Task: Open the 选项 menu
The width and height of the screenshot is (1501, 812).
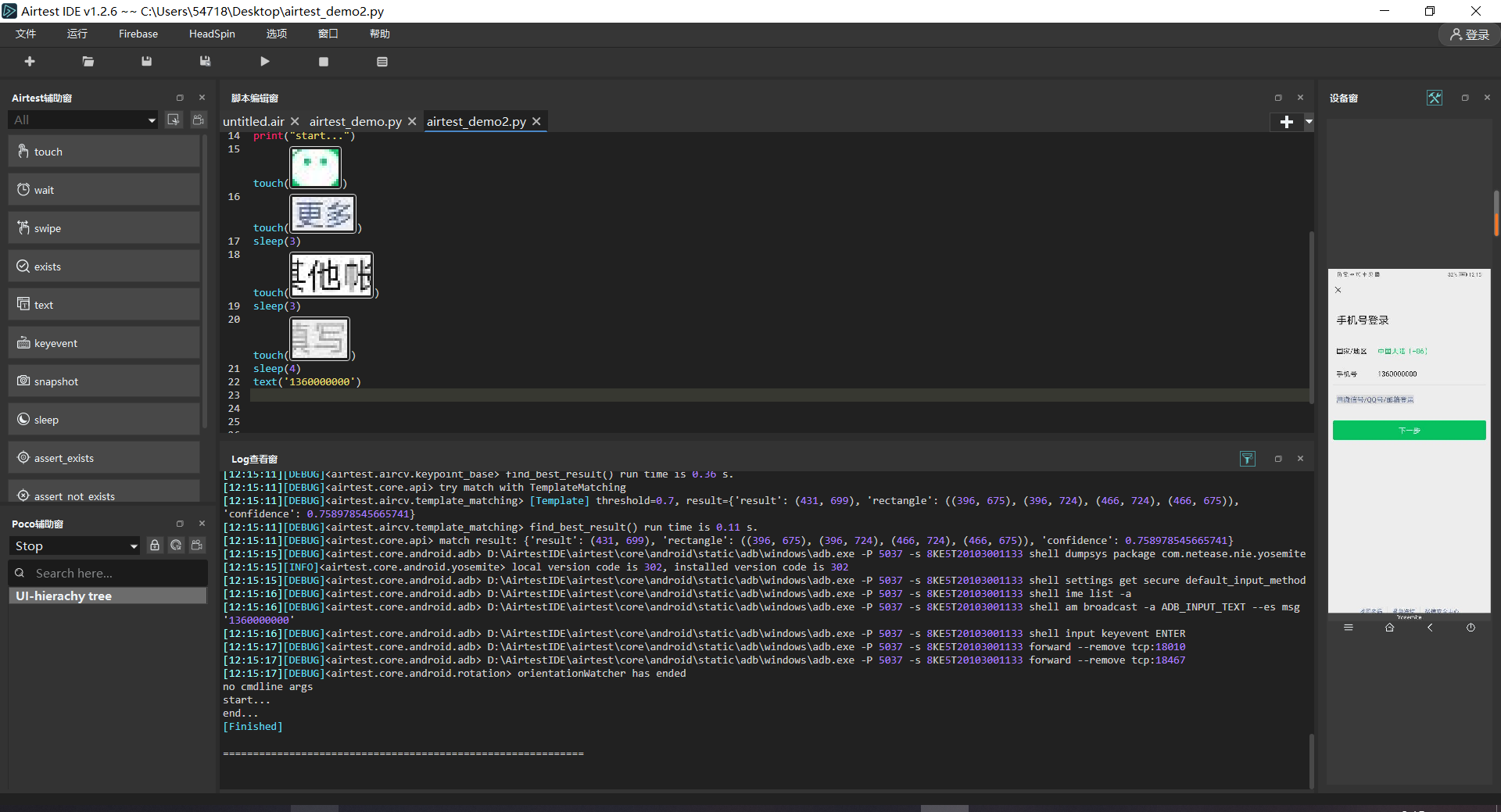Action: (277, 34)
